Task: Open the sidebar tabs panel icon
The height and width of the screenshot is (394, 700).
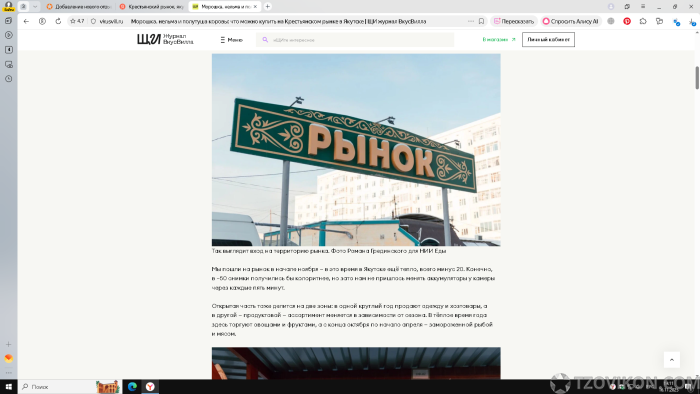Action: 8,21
